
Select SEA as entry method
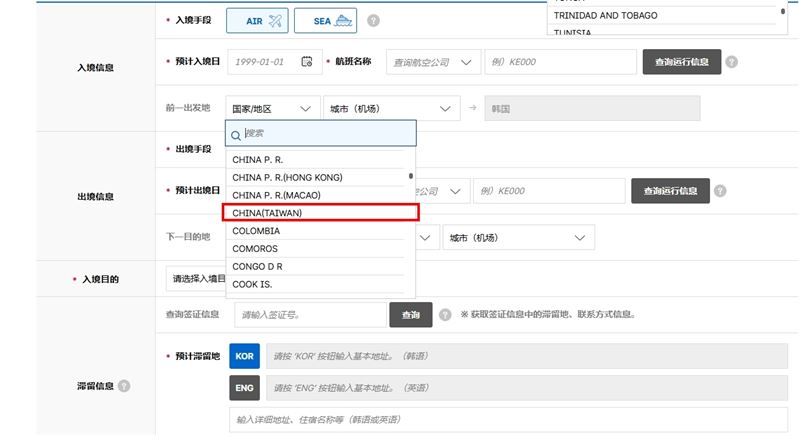coord(326,21)
